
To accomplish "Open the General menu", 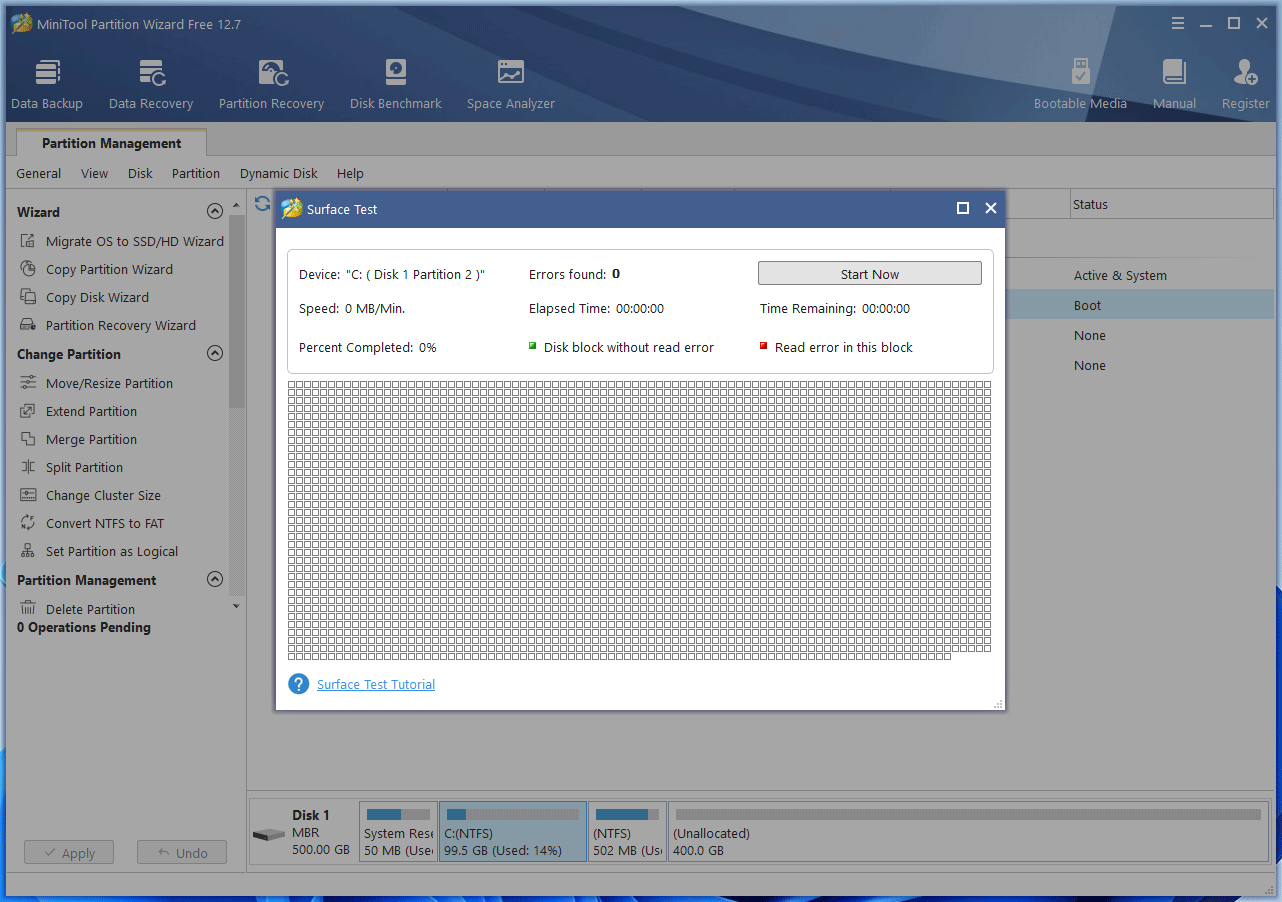I will point(39,173).
